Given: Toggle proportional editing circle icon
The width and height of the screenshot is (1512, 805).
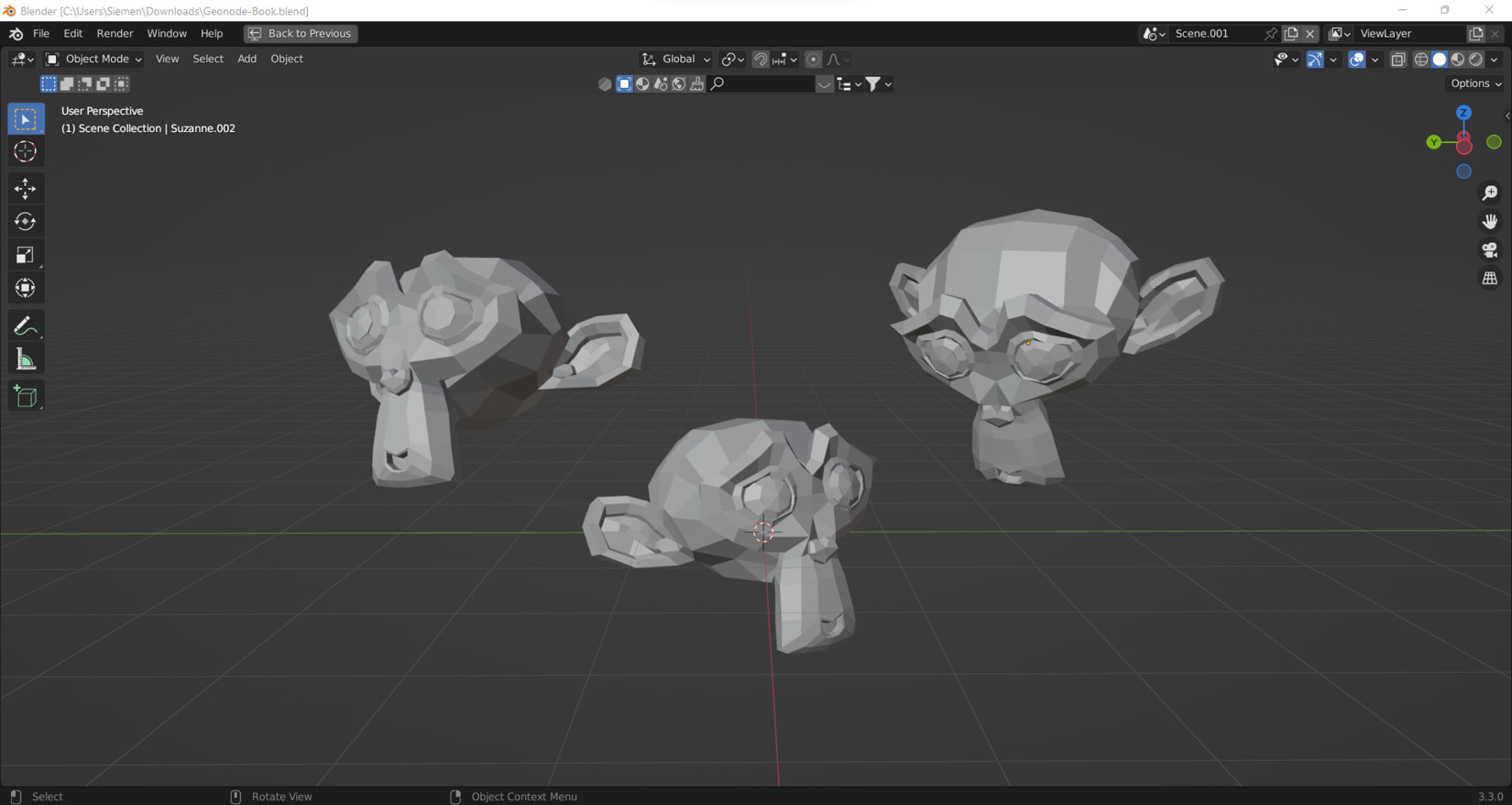Looking at the screenshot, I should coord(813,59).
